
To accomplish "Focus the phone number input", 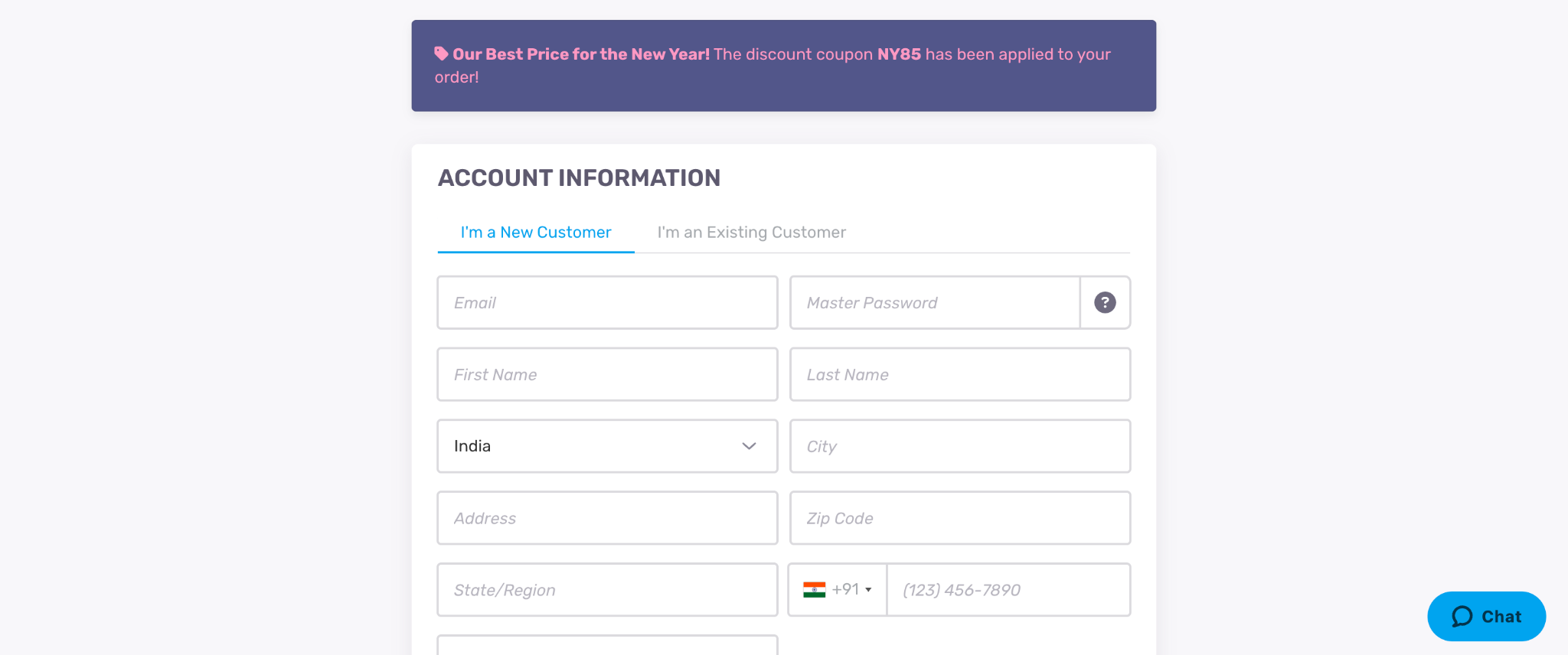I will pyautogui.click(x=1008, y=589).
